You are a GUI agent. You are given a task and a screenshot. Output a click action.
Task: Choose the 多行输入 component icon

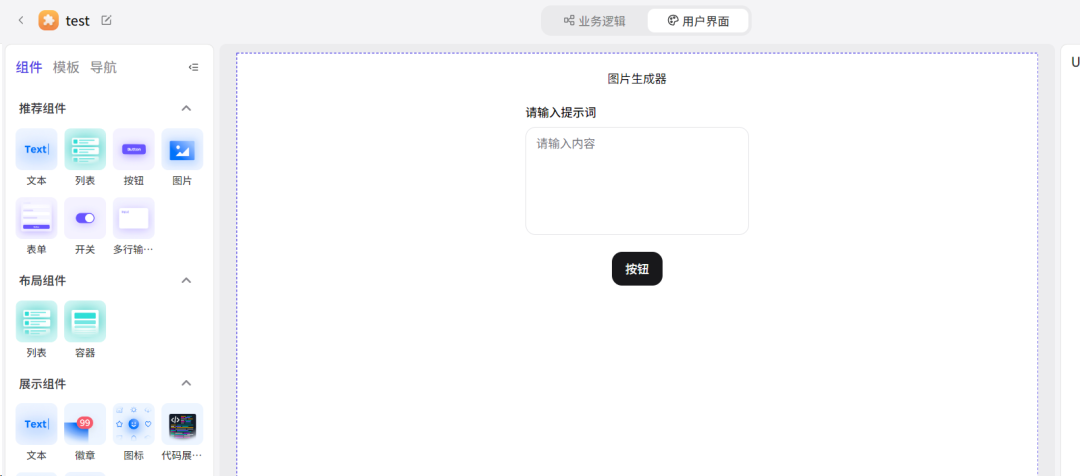click(x=134, y=218)
